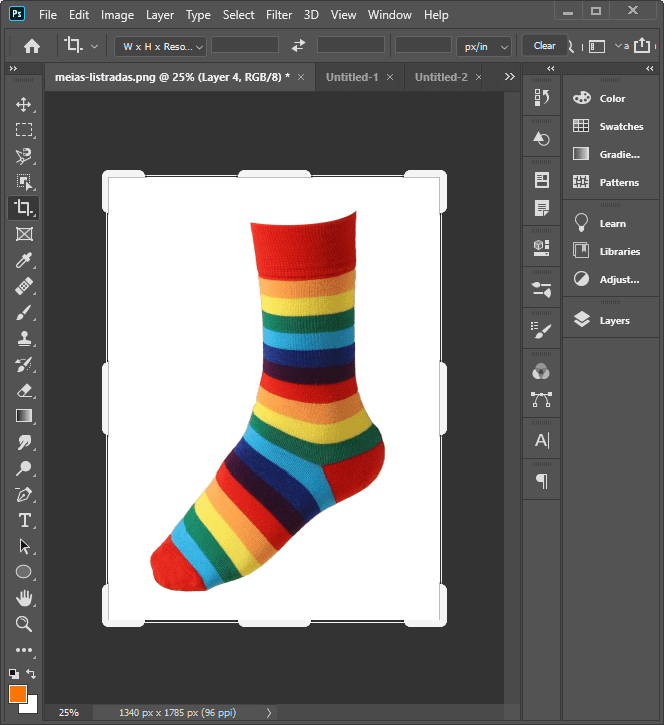Select the History Brush tool

tap(24, 364)
